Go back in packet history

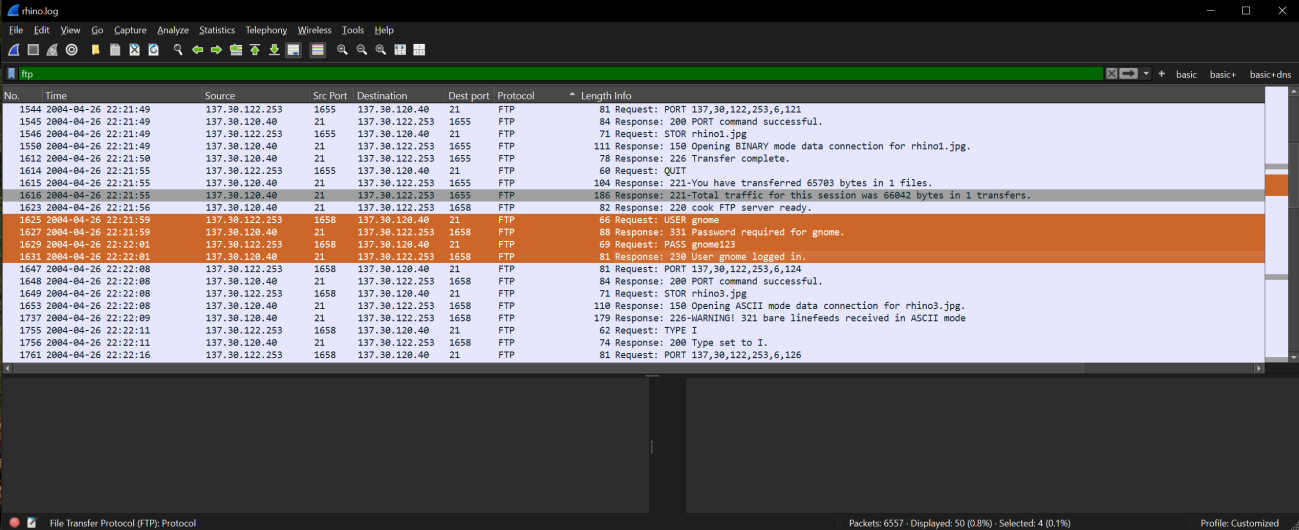[x=197, y=49]
